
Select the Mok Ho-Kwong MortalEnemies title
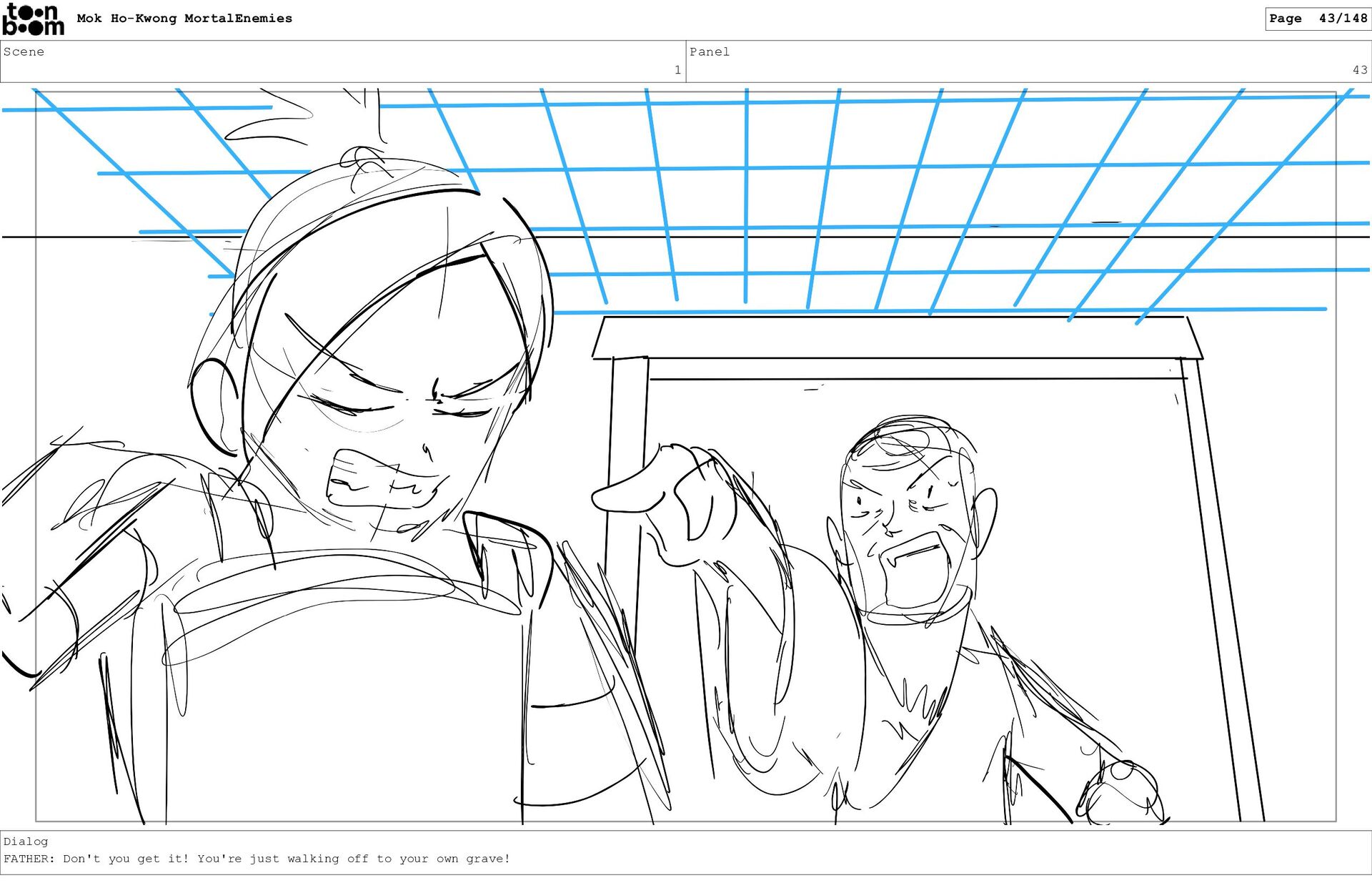[184, 19]
